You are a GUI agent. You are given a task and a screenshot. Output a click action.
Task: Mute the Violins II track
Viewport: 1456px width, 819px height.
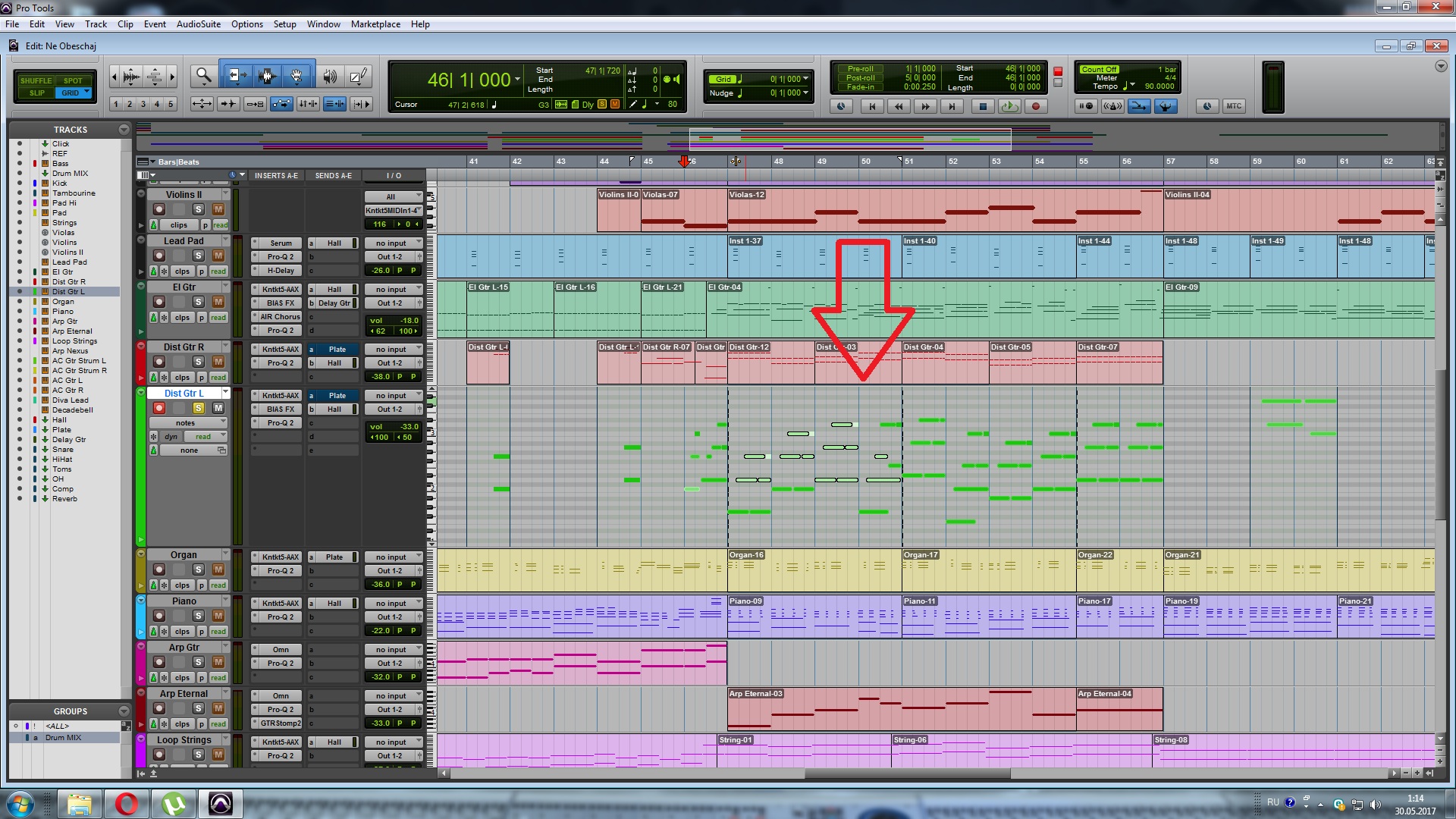point(218,209)
